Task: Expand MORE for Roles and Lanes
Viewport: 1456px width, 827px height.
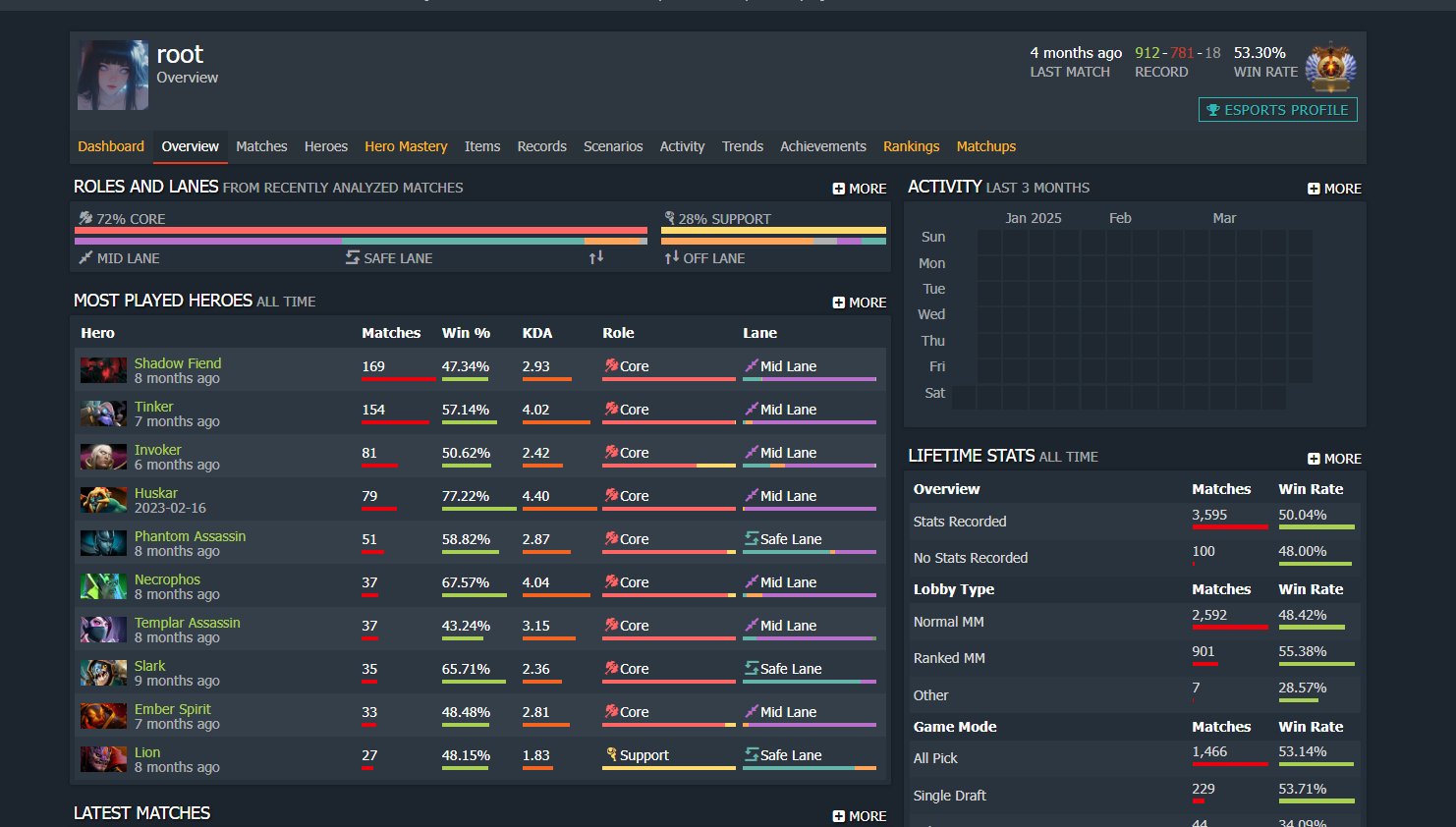Action: click(x=859, y=189)
